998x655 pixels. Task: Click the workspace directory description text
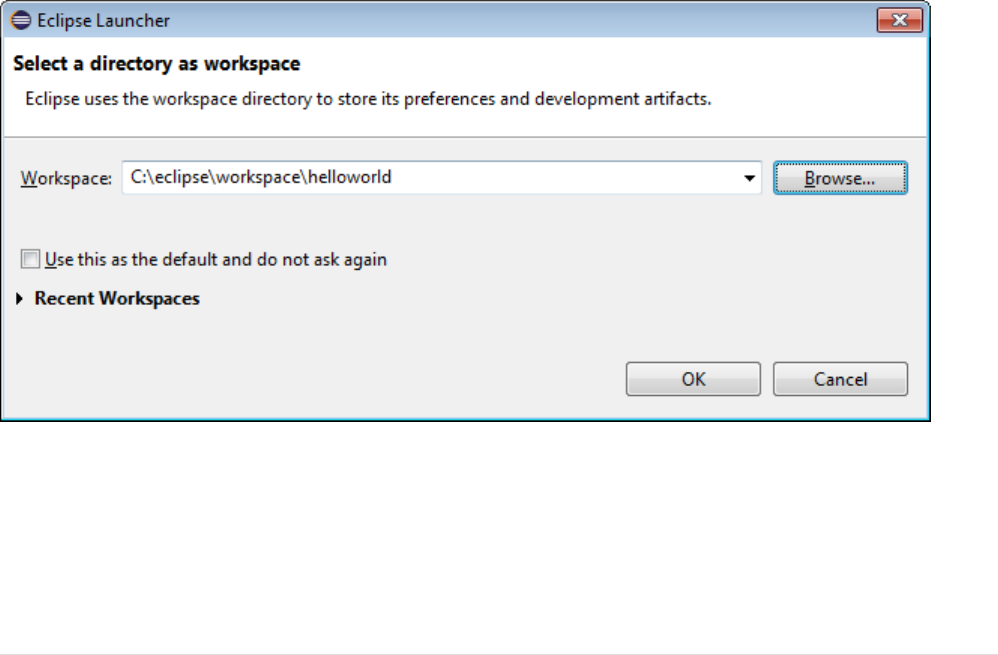[367, 100]
